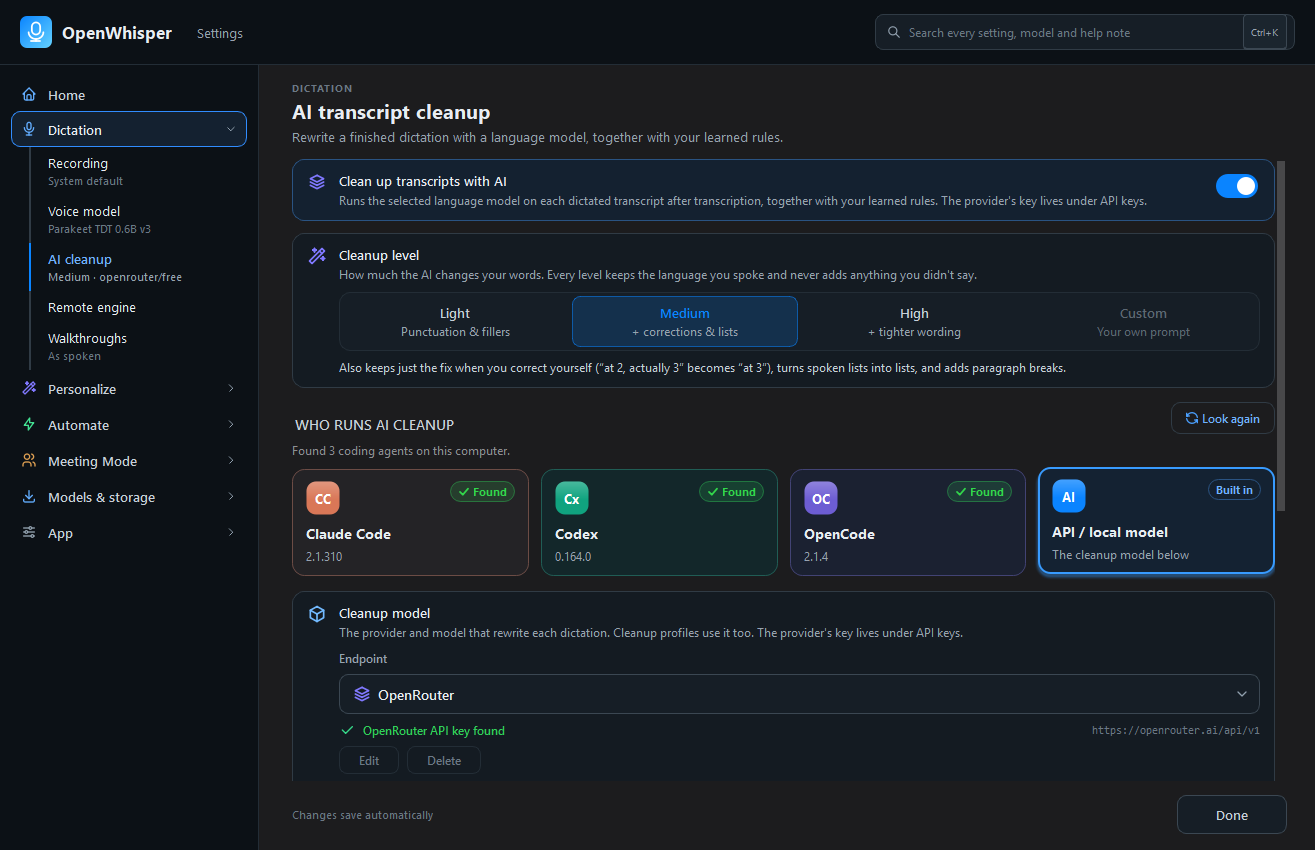Click the search magnifier icon

tap(893, 33)
